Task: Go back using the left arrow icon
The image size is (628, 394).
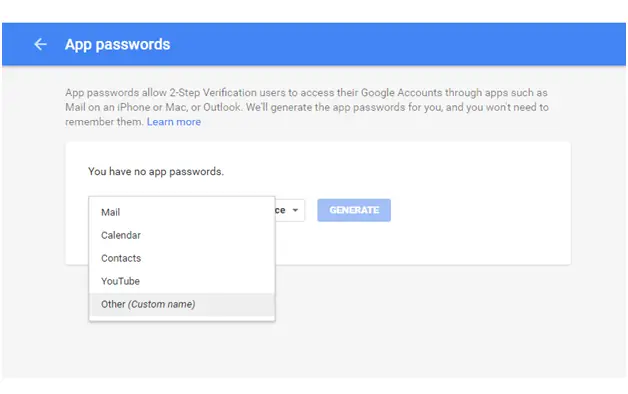Action: click(x=40, y=44)
